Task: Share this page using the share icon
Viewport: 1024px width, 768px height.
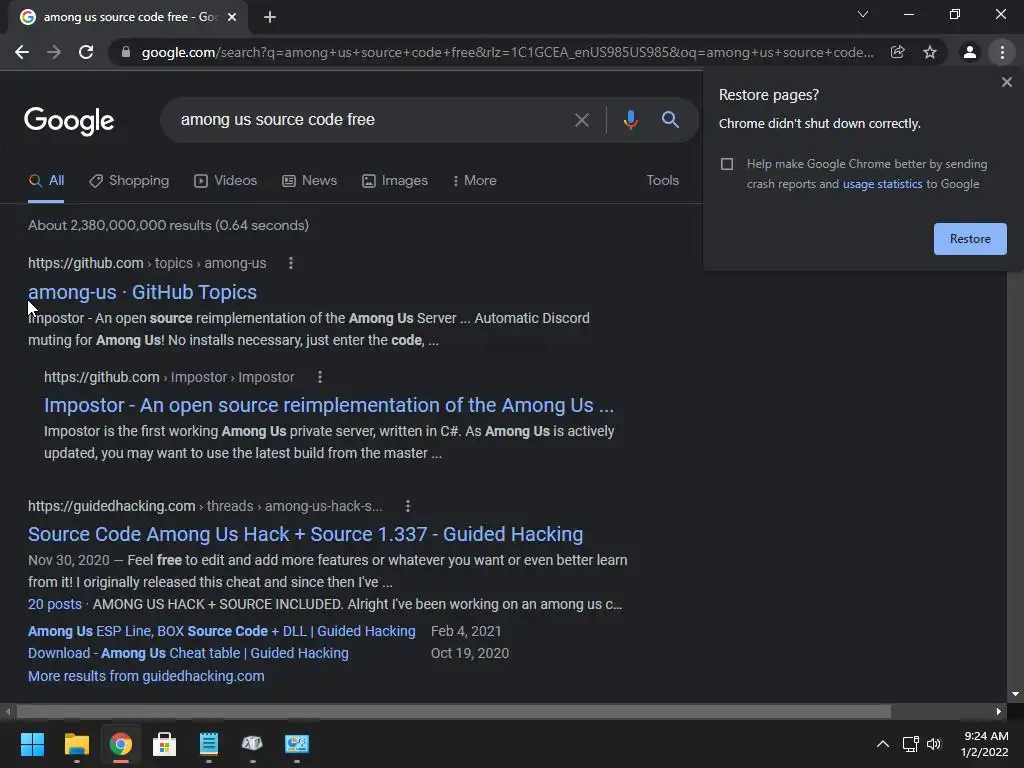Action: click(897, 52)
